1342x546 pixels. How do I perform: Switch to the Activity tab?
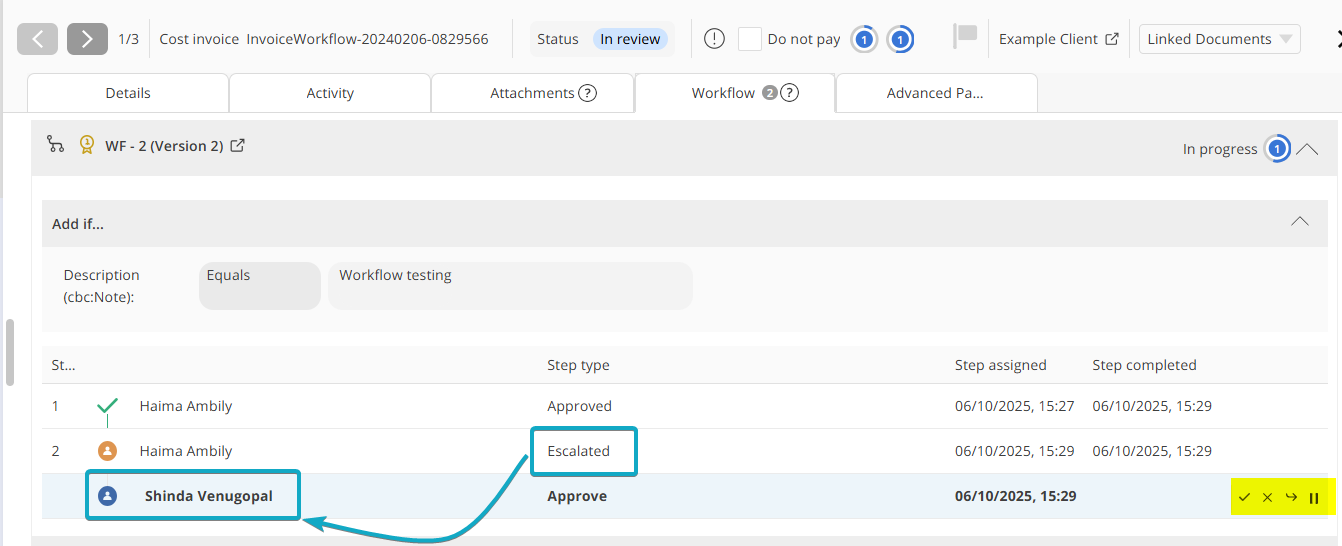pos(330,93)
